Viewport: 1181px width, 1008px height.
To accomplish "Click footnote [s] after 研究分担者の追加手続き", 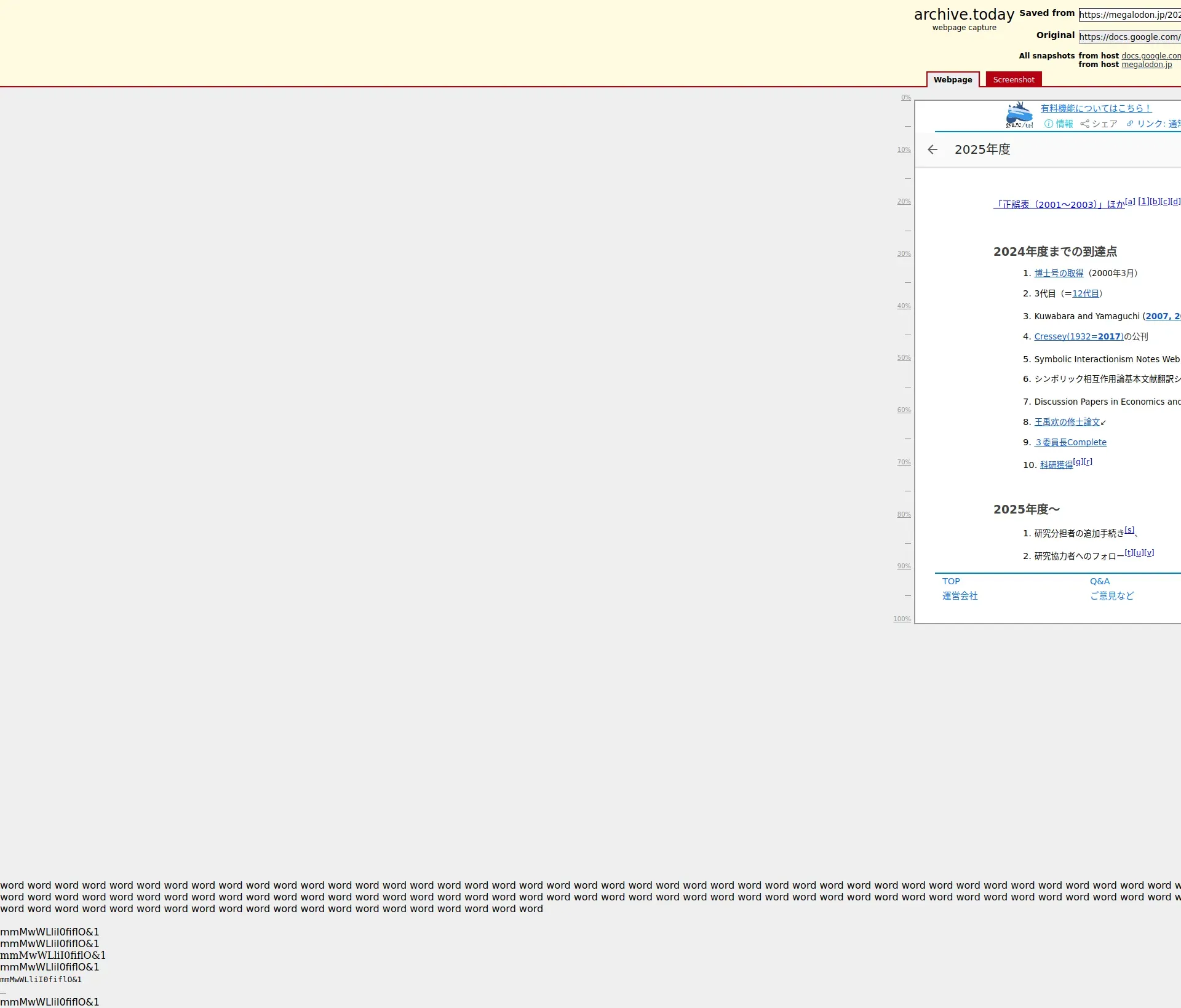I will [1129, 530].
